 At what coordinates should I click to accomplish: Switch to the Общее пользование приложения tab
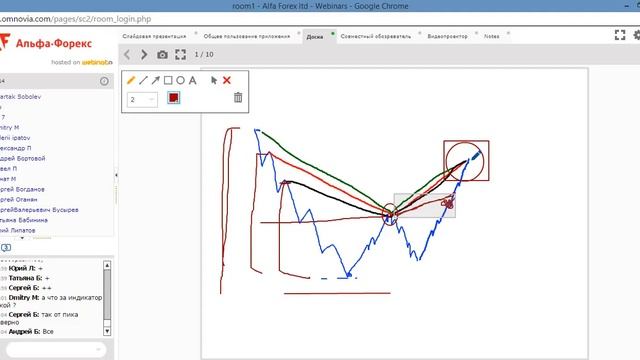(247, 36)
